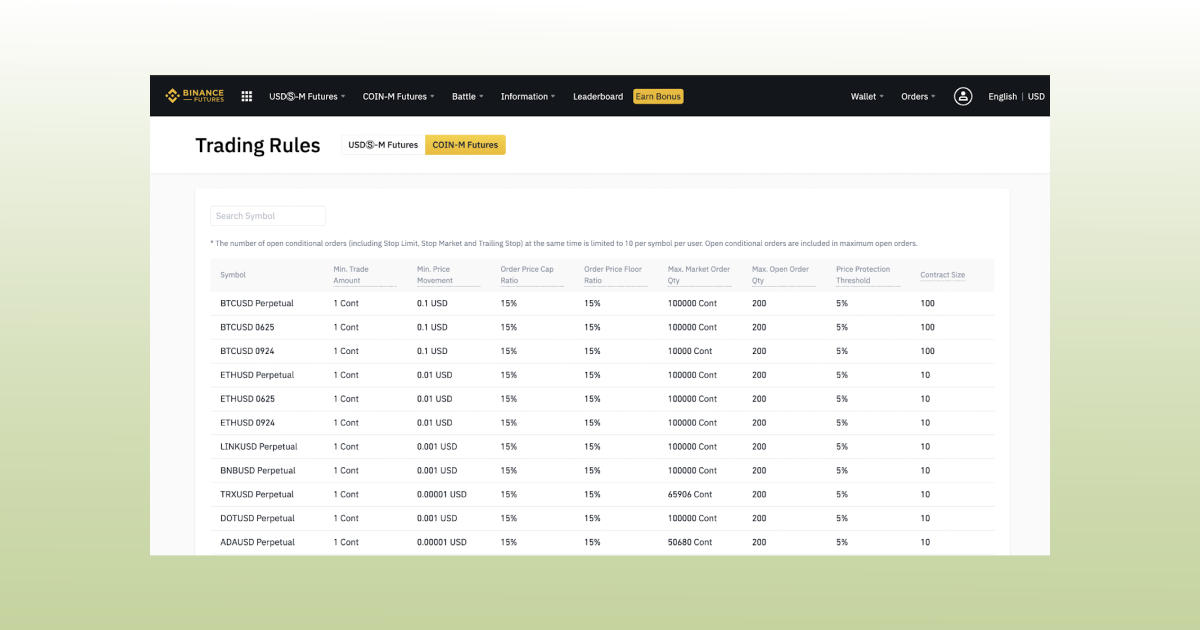Open the USDⓈ-M Futures navigation dropdown
1200x630 pixels.
(306, 96)
